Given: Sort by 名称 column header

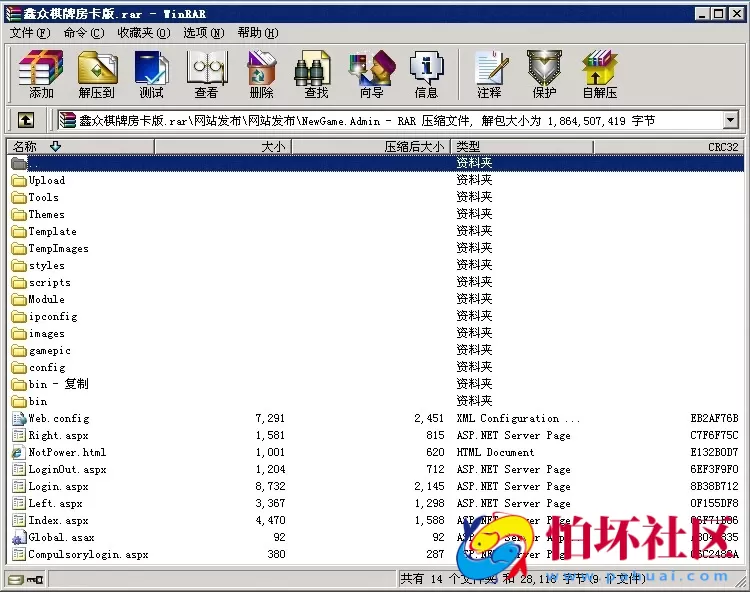Looking at the screenshot, I should (x=80, y=147).
